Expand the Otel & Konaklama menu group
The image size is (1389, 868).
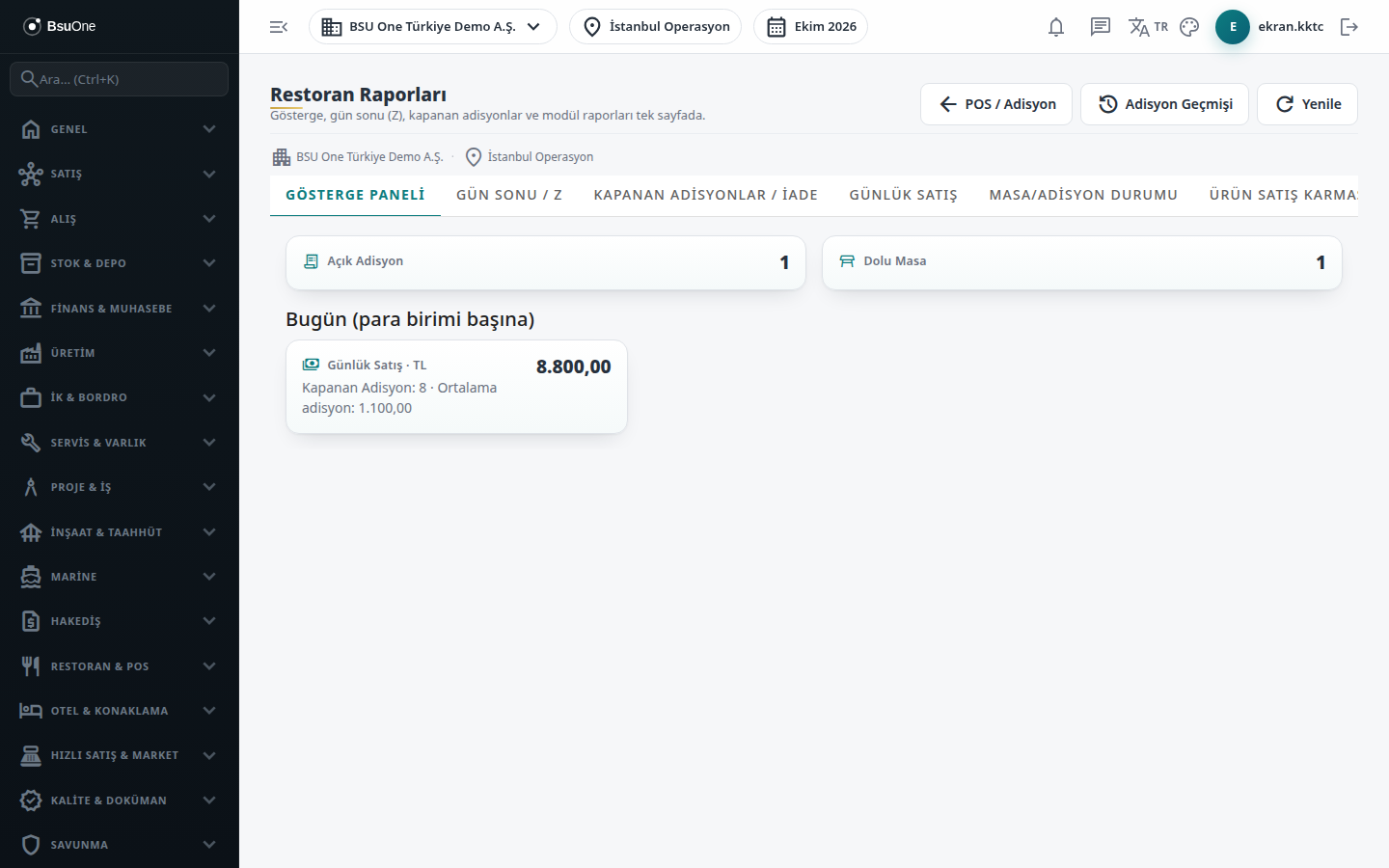point(120,711)
